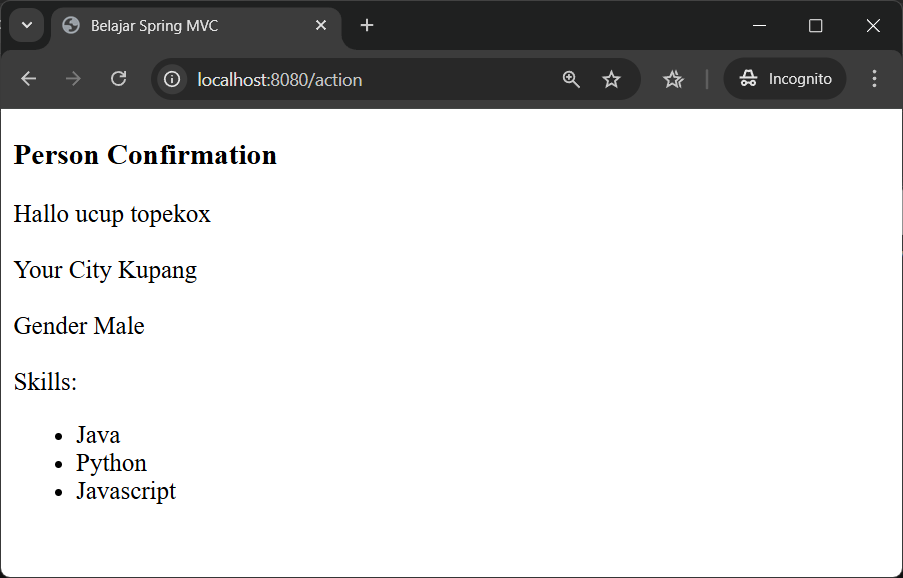
Task: Navigate back using the back arrow
Action: 28,78
